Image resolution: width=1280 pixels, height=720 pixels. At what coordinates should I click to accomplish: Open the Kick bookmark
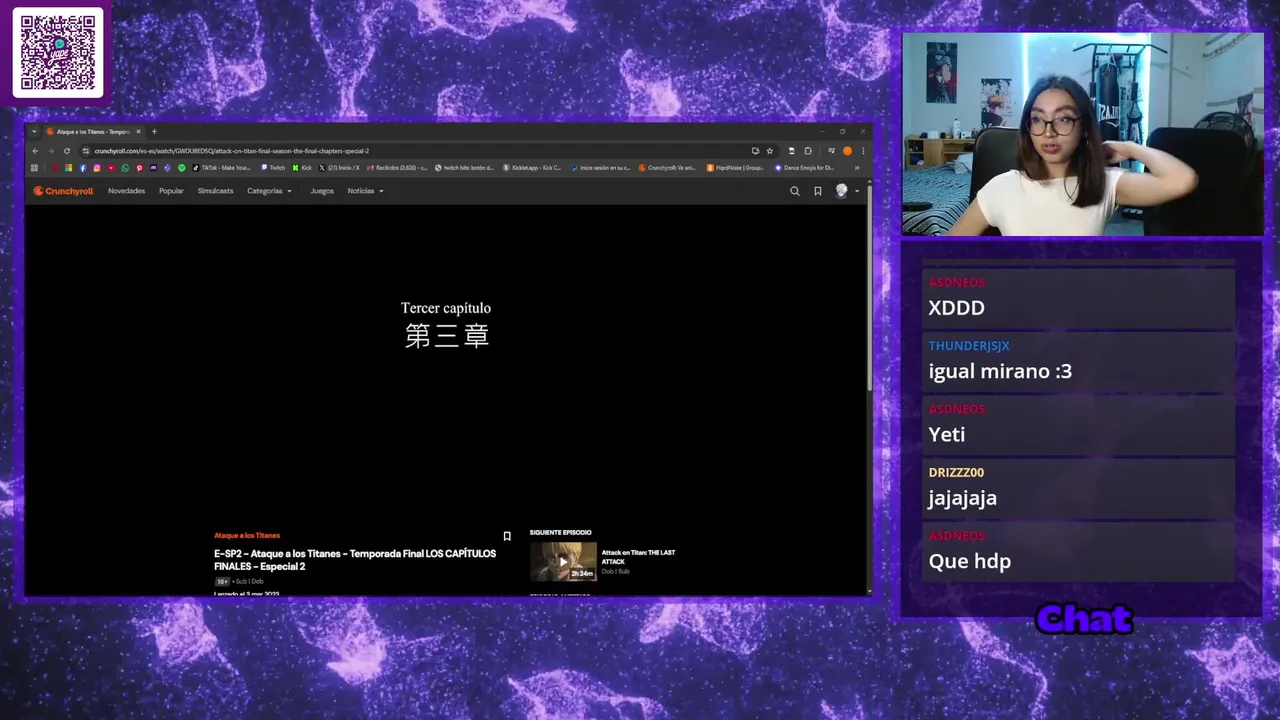[302, 168]
